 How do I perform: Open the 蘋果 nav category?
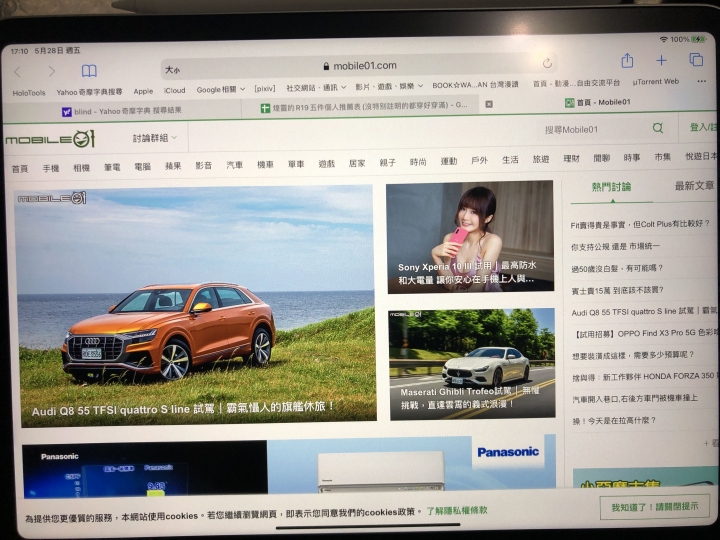[x=173, y=166]
